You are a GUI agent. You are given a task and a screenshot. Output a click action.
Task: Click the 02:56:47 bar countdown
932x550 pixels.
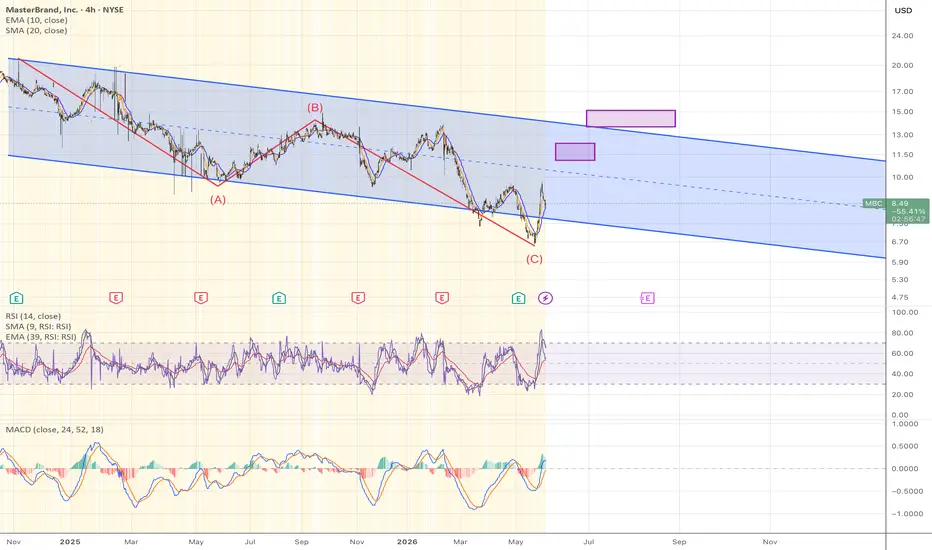pos(908,219)
